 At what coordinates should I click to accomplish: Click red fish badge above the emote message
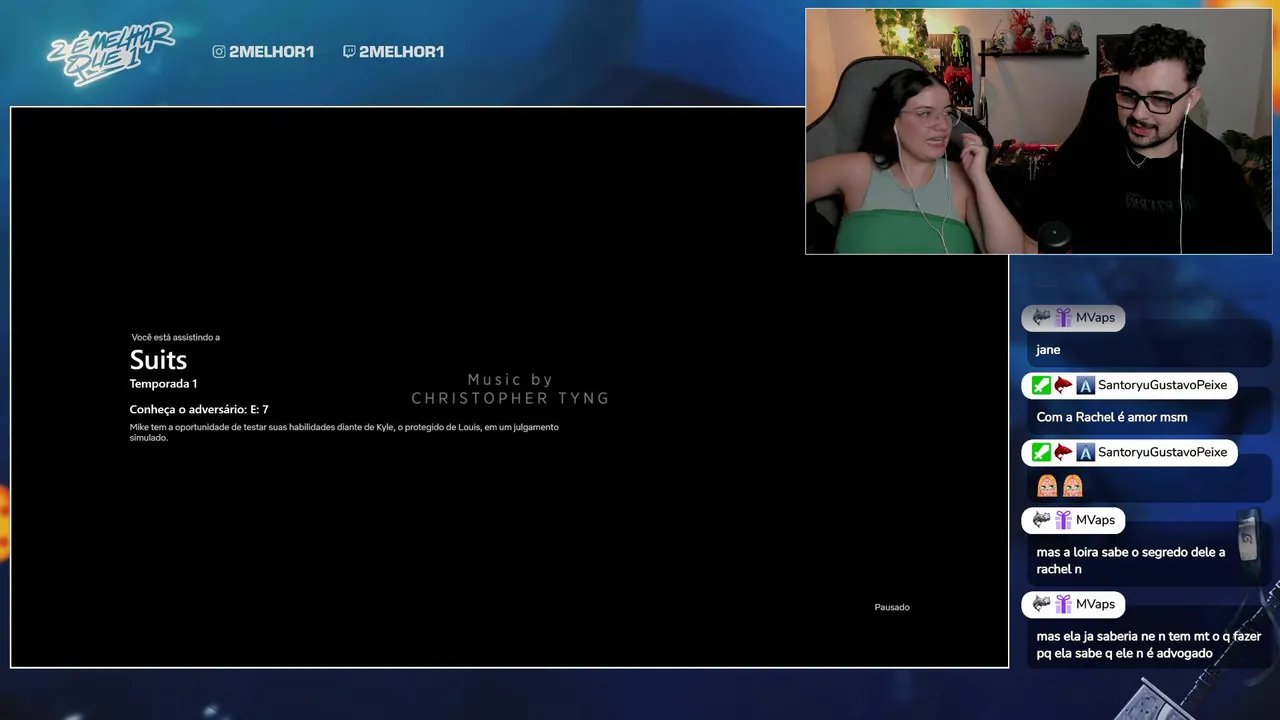tap(1063, 452)
